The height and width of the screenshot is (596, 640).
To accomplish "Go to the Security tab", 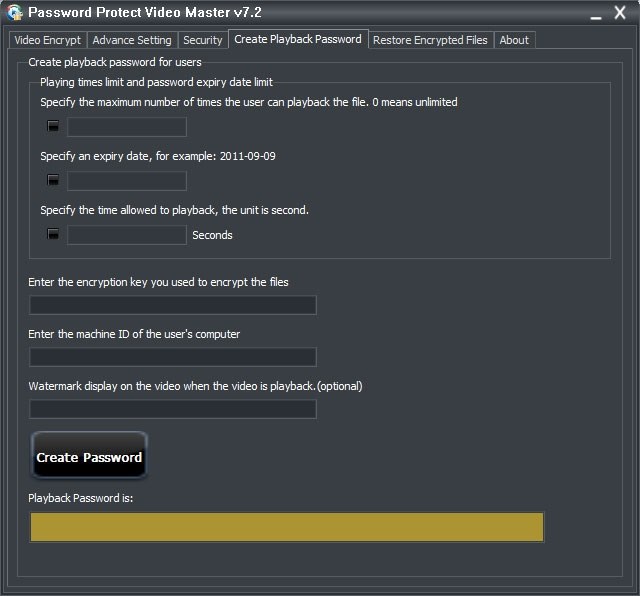I will click(x=203, y=40).
